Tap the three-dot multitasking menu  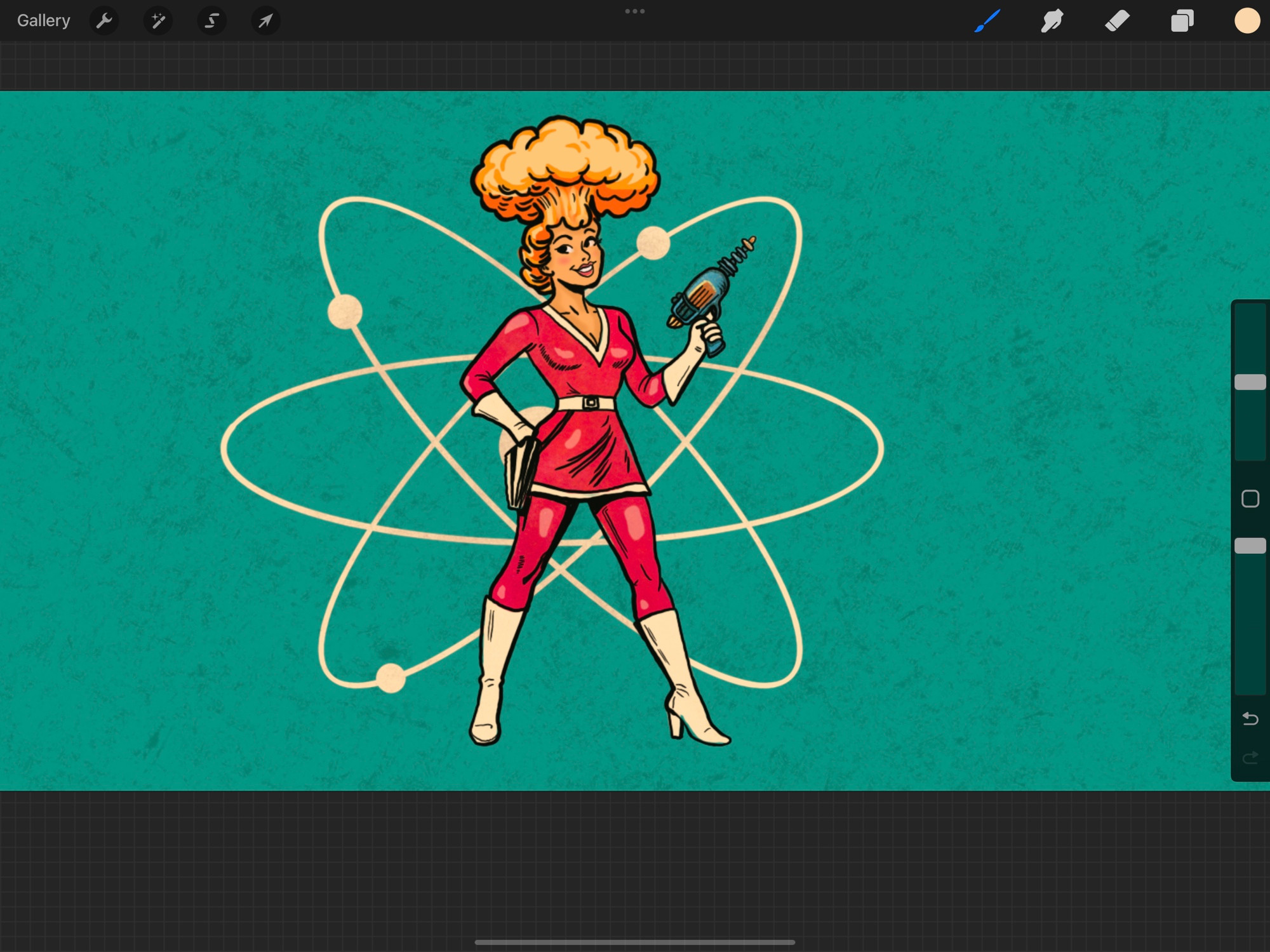tap(635, 11)
